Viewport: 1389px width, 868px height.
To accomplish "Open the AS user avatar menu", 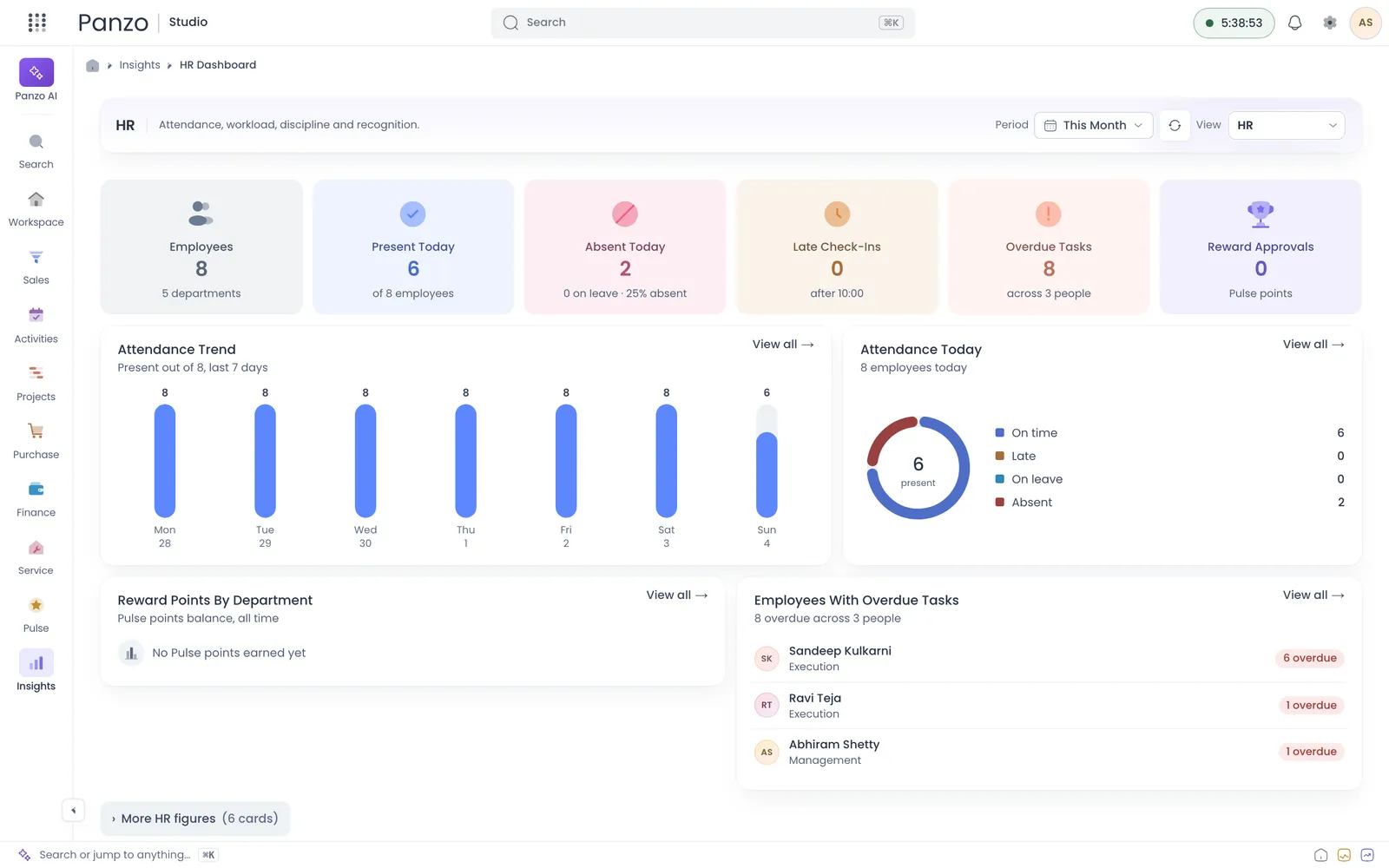I will point(1366,23).
